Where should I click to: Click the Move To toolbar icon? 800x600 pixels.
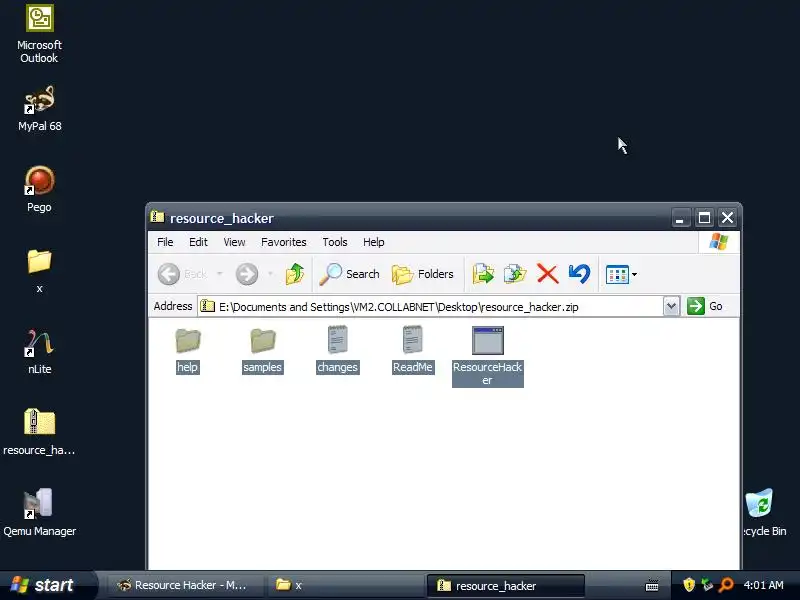click(483, 274)
